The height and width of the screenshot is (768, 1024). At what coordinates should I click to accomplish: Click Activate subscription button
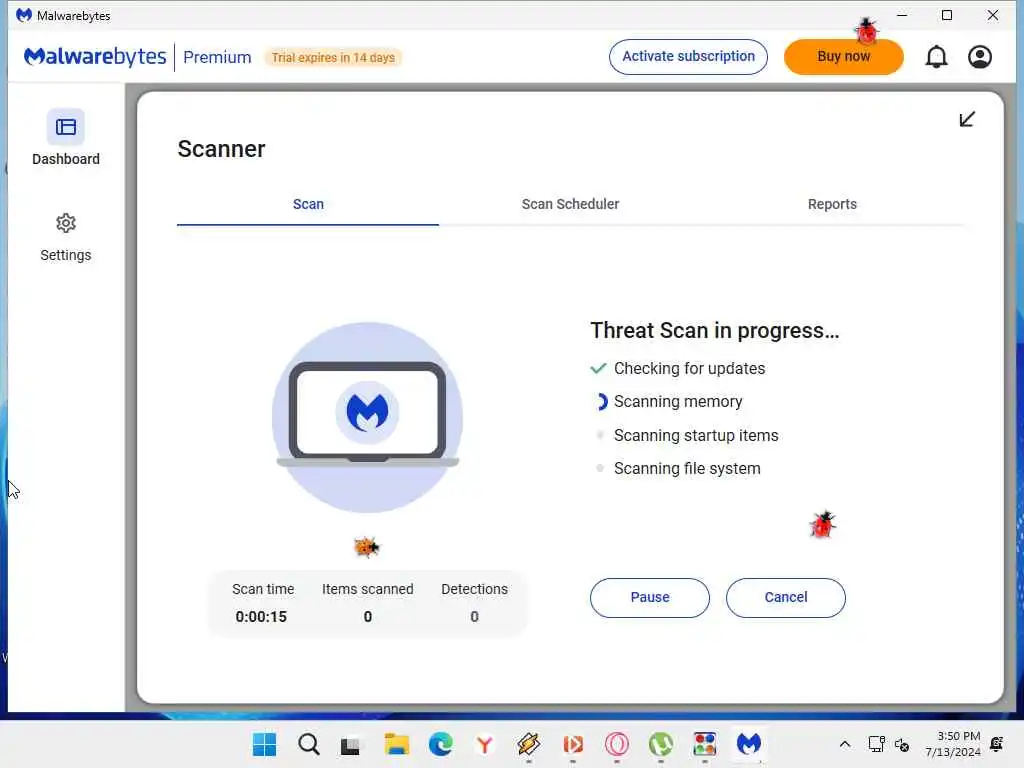(688, 57)
